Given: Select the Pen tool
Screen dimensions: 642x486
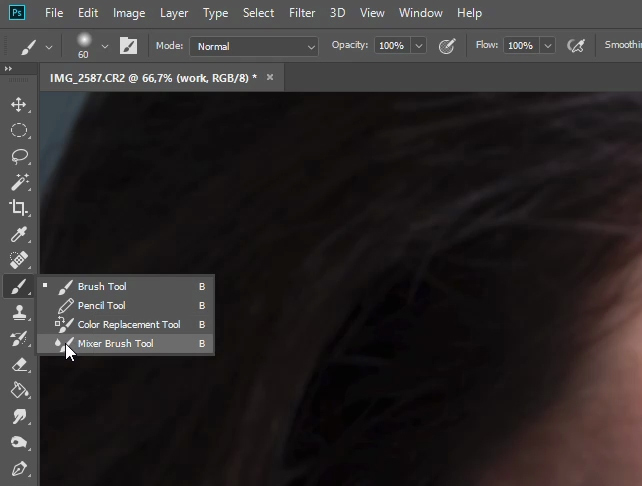Looking at the screenshot, I should [19, 469].
